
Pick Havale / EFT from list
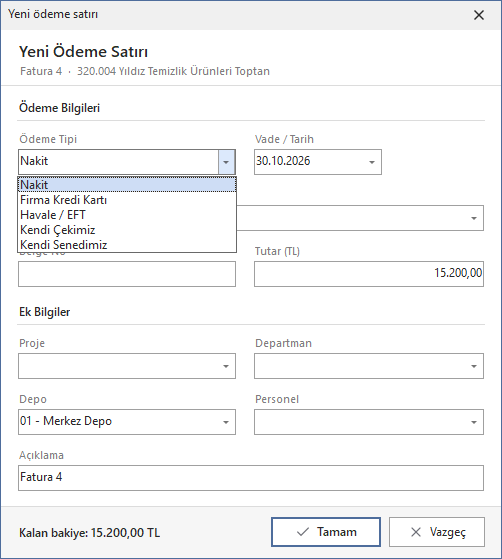coord(127,215)
